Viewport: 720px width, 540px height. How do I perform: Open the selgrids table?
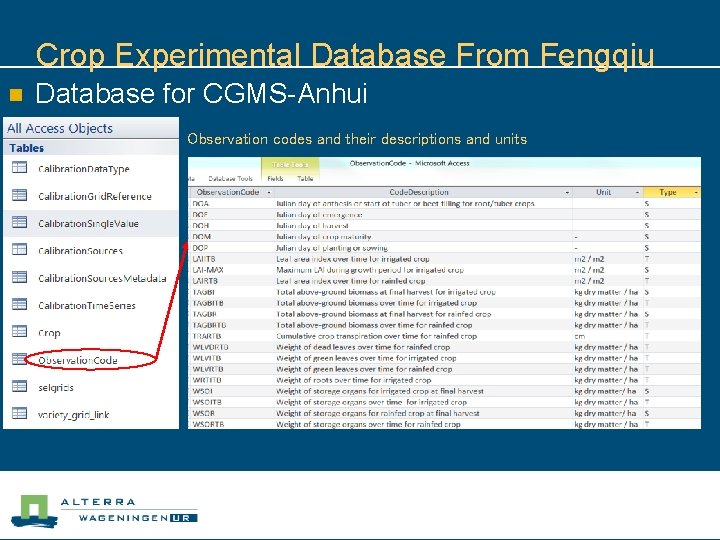point(56,388)
